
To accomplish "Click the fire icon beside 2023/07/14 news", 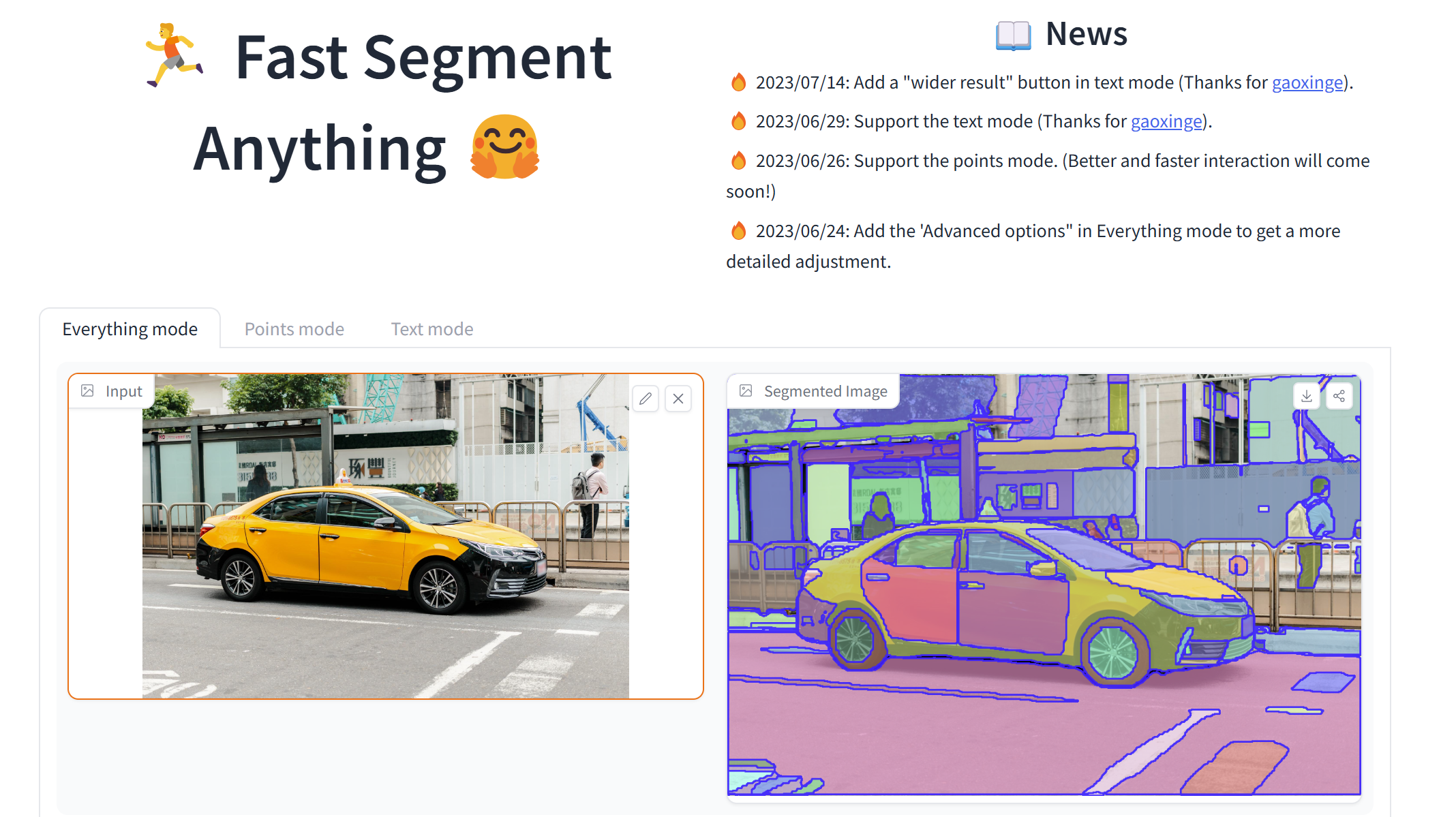I will coord(738,82).
